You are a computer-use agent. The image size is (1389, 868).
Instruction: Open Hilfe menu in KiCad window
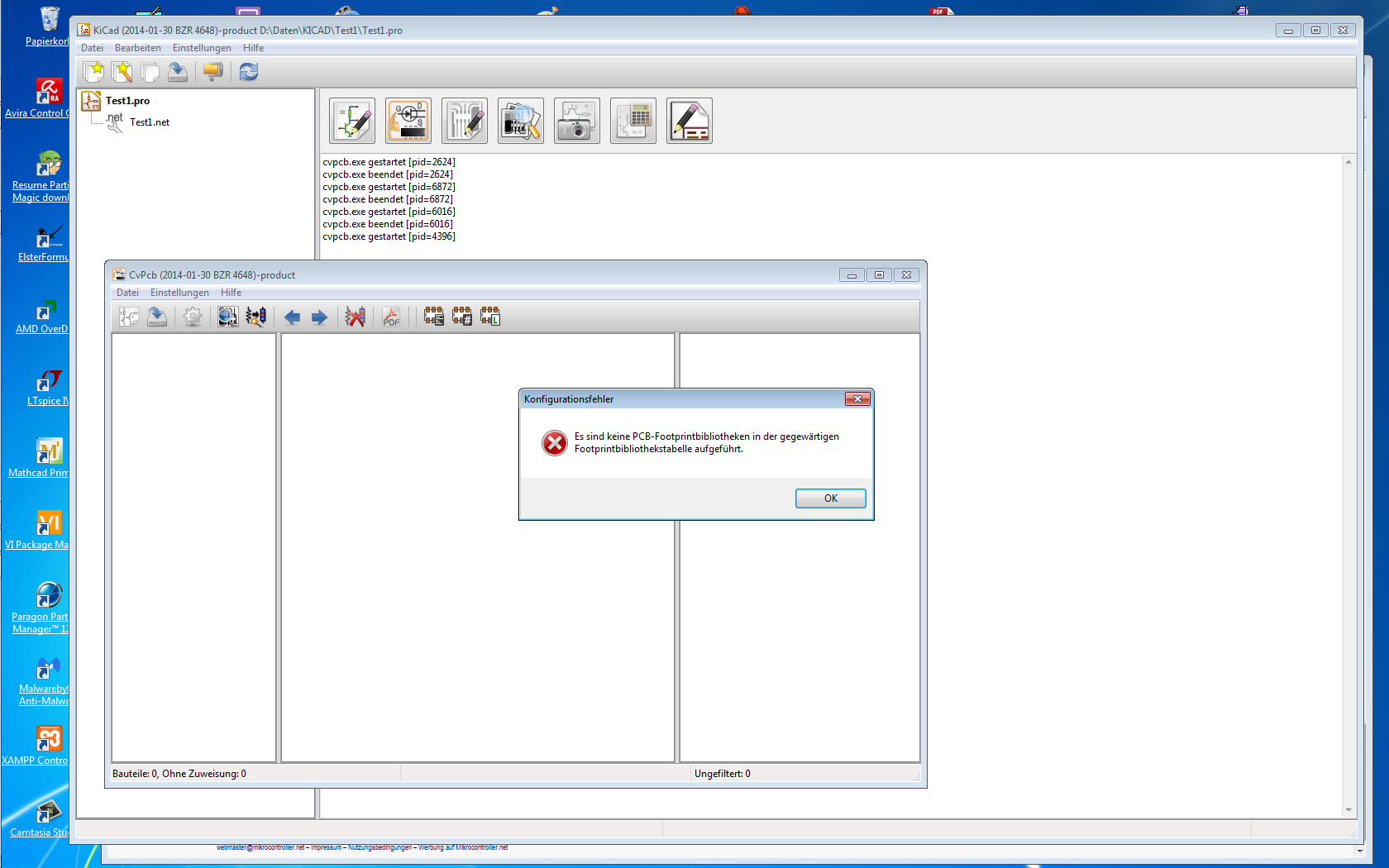pyautogui.click(x=253, y=48)
